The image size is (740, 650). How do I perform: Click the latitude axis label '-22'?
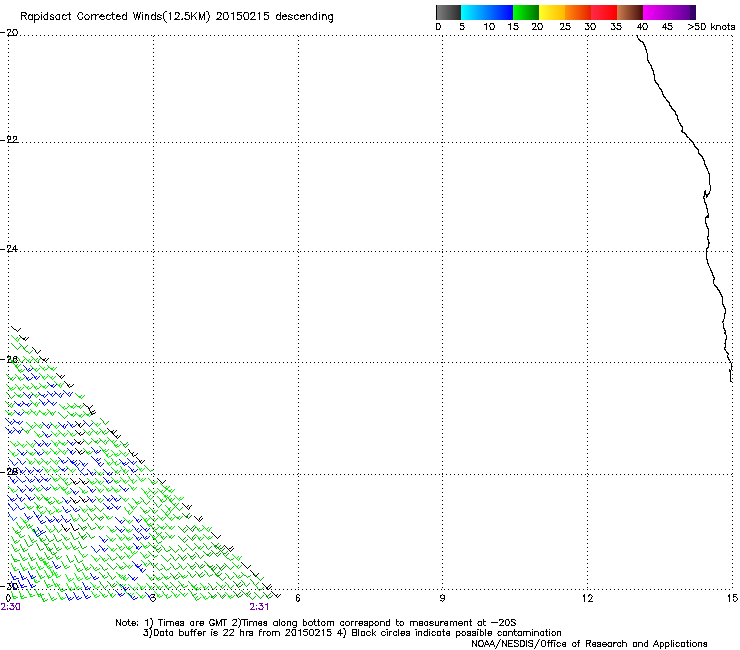(10, 140)
